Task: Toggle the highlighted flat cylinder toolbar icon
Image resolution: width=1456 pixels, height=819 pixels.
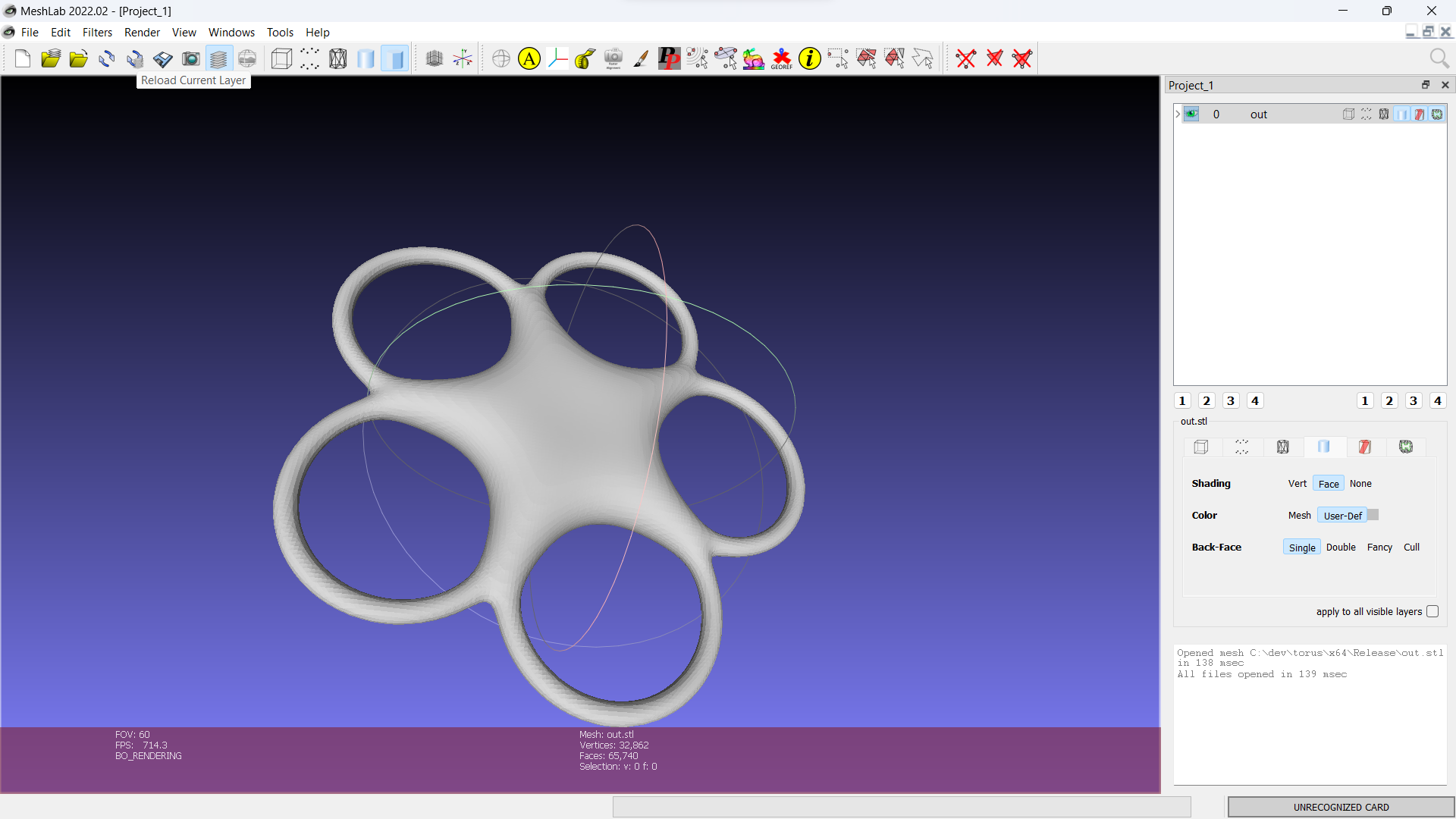Action: (394, 58)
